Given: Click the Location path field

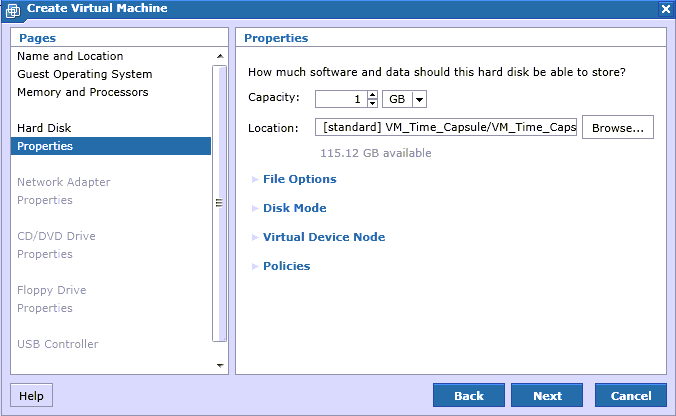Looking at the screenshot, I should tap(446, 127).
